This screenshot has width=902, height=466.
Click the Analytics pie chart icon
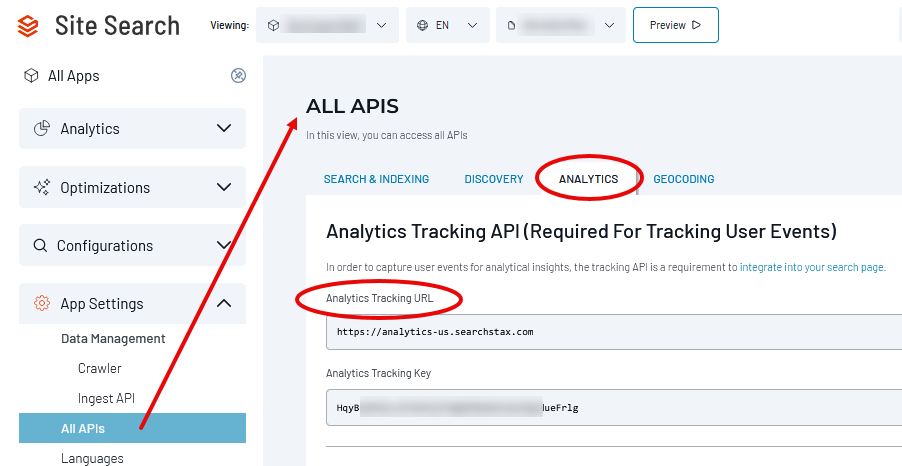point(41,128)
